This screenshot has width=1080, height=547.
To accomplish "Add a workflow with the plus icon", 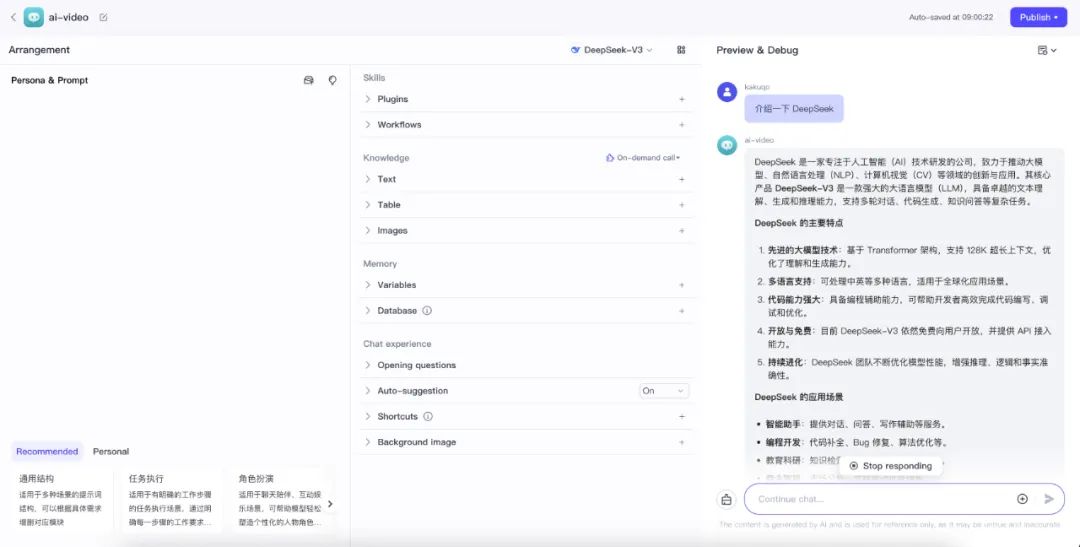I will coord(682,125).
